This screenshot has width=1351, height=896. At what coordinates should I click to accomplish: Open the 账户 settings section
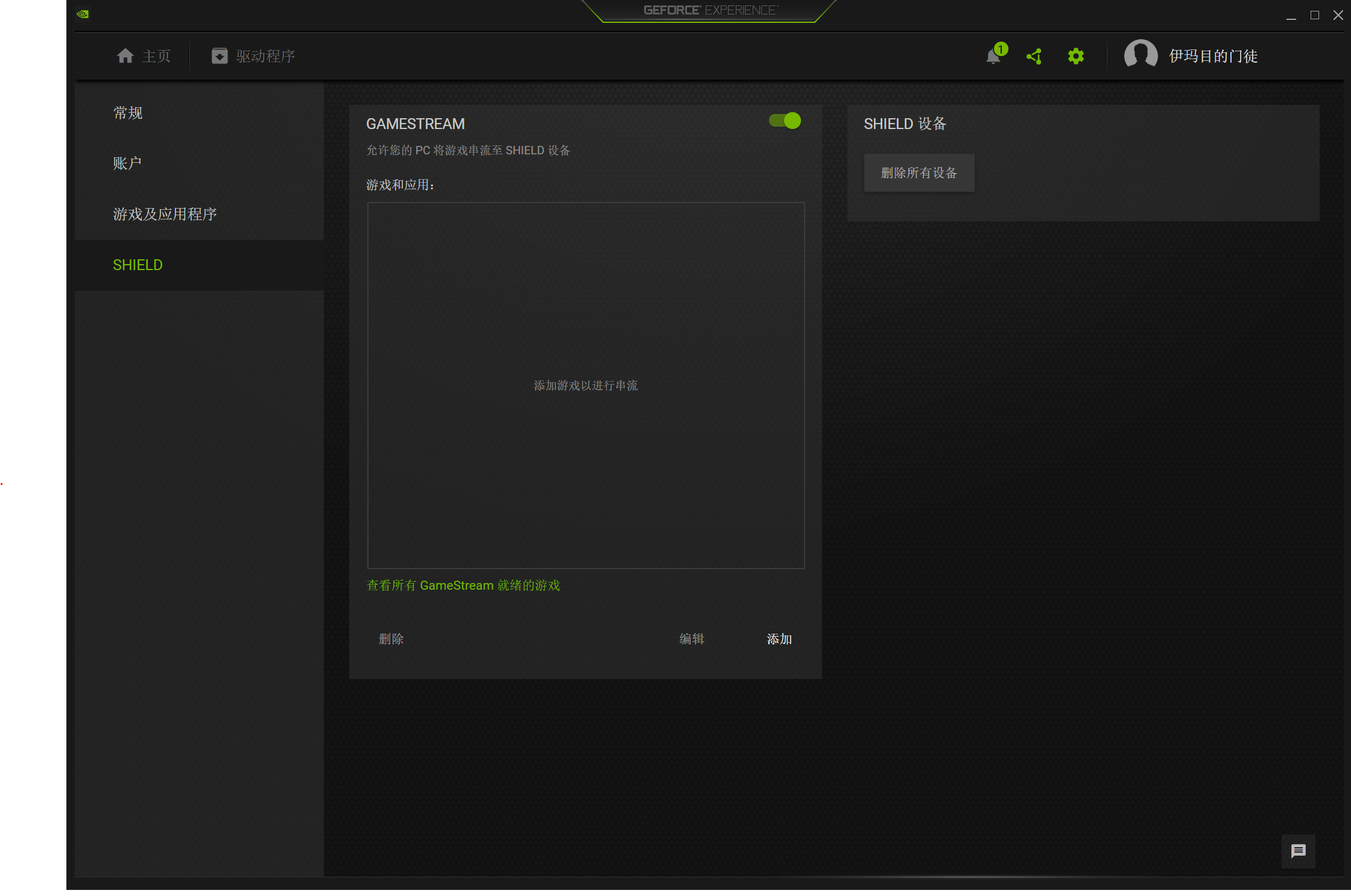[127, 163]
